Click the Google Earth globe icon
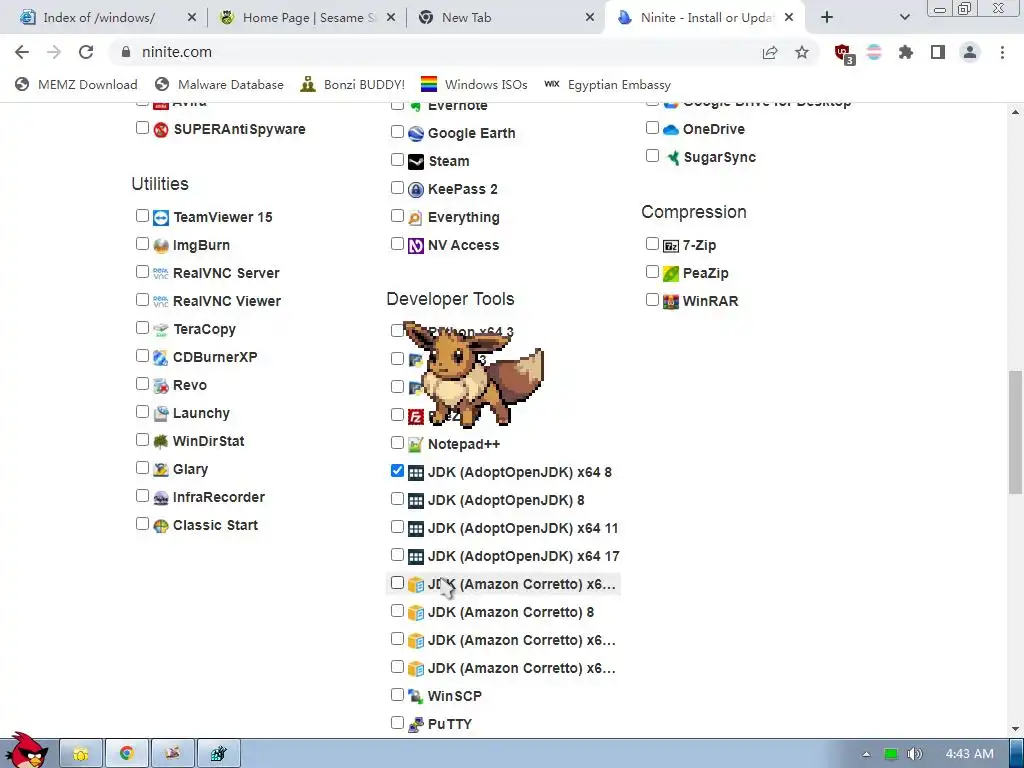1024x768 pixels. (416, 133)
